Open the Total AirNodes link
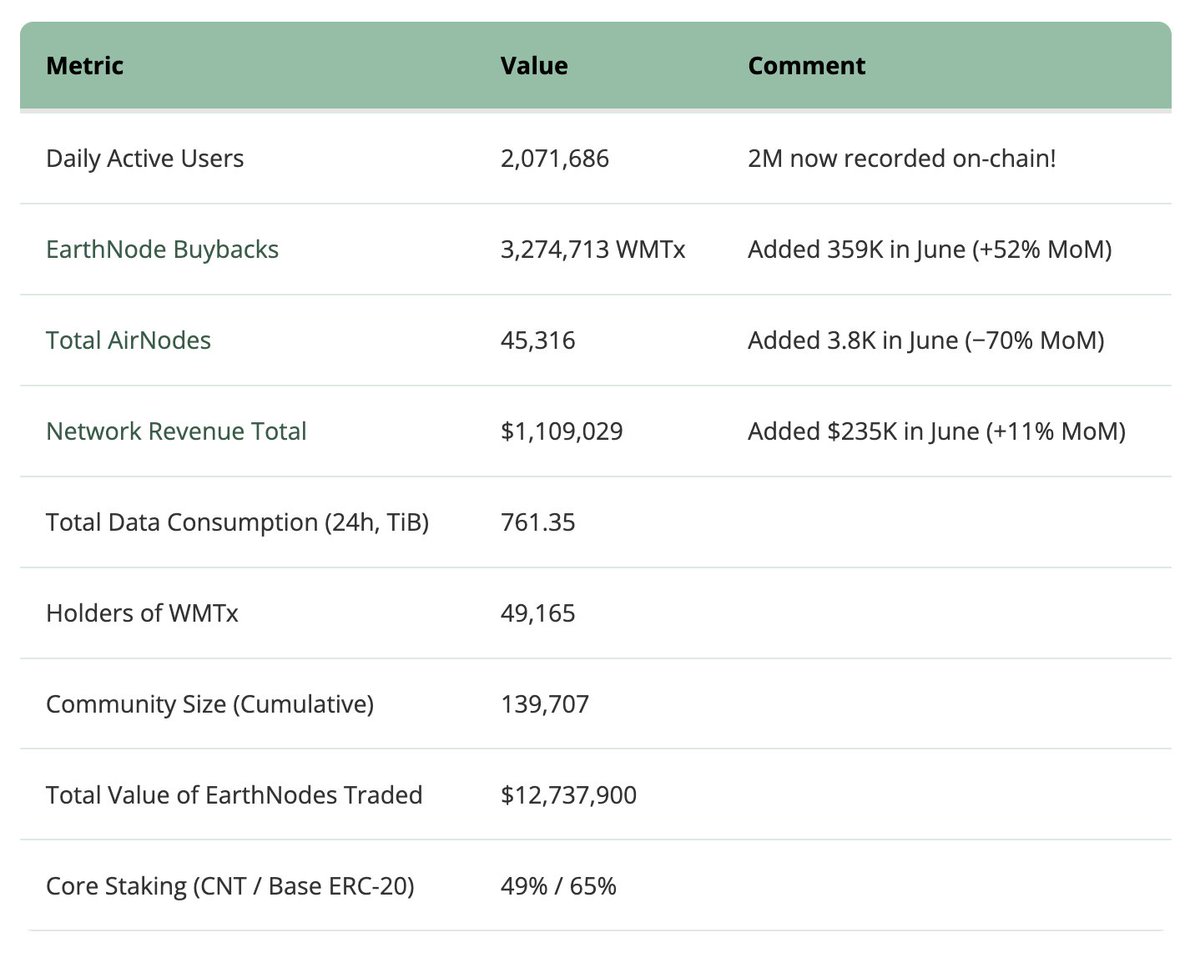Image resolution: width=1200 pixels, height=958 pixels. point(128,340)
